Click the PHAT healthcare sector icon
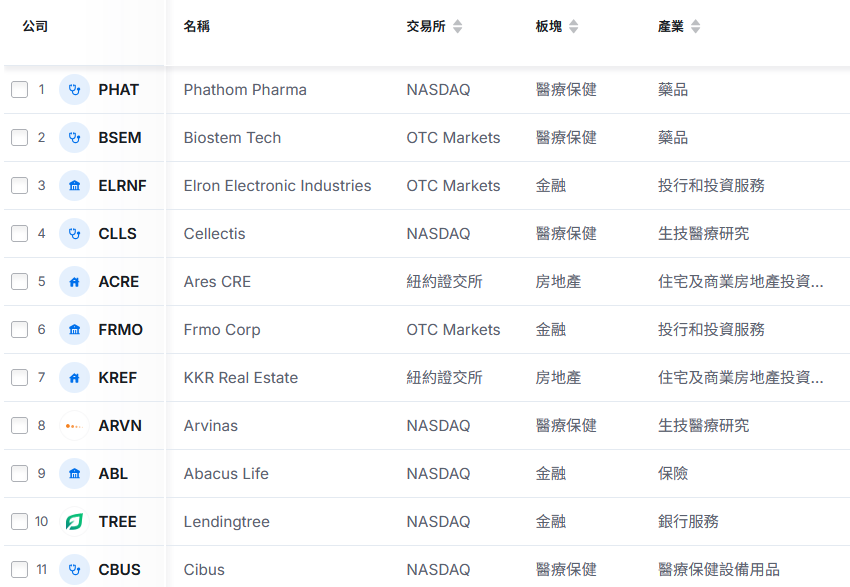This screenshot has height=587, width=850. [74, 89]
